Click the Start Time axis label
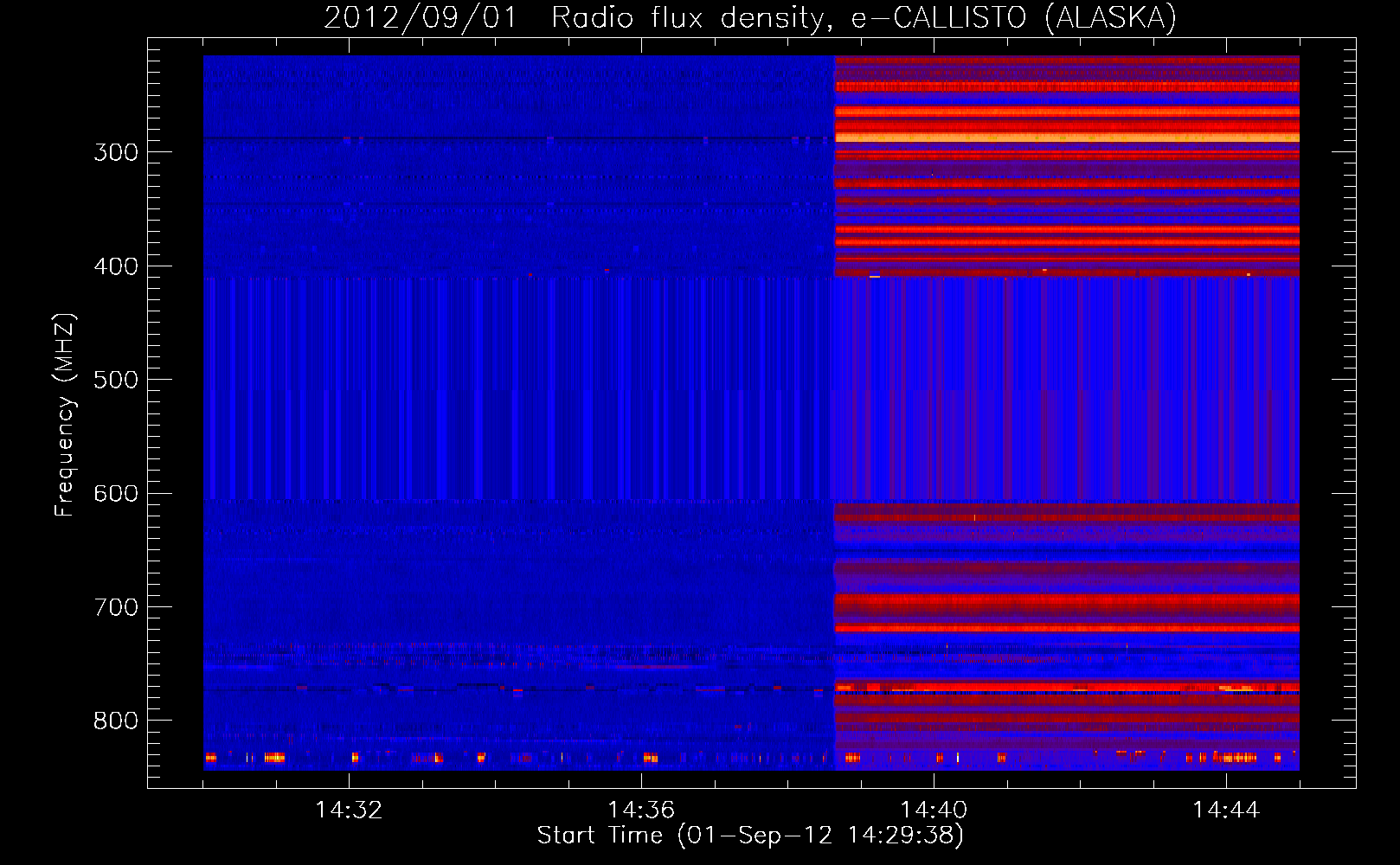 click(750, 836)
